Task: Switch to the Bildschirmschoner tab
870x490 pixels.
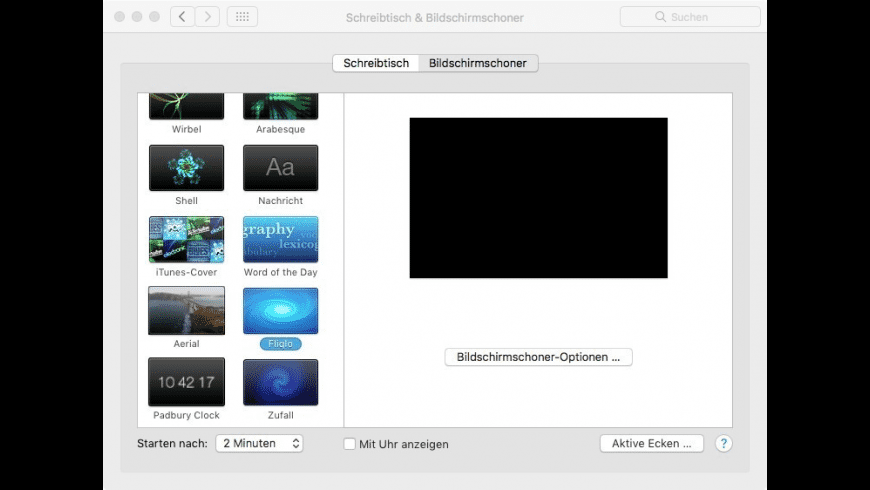Action: point(478,63)
